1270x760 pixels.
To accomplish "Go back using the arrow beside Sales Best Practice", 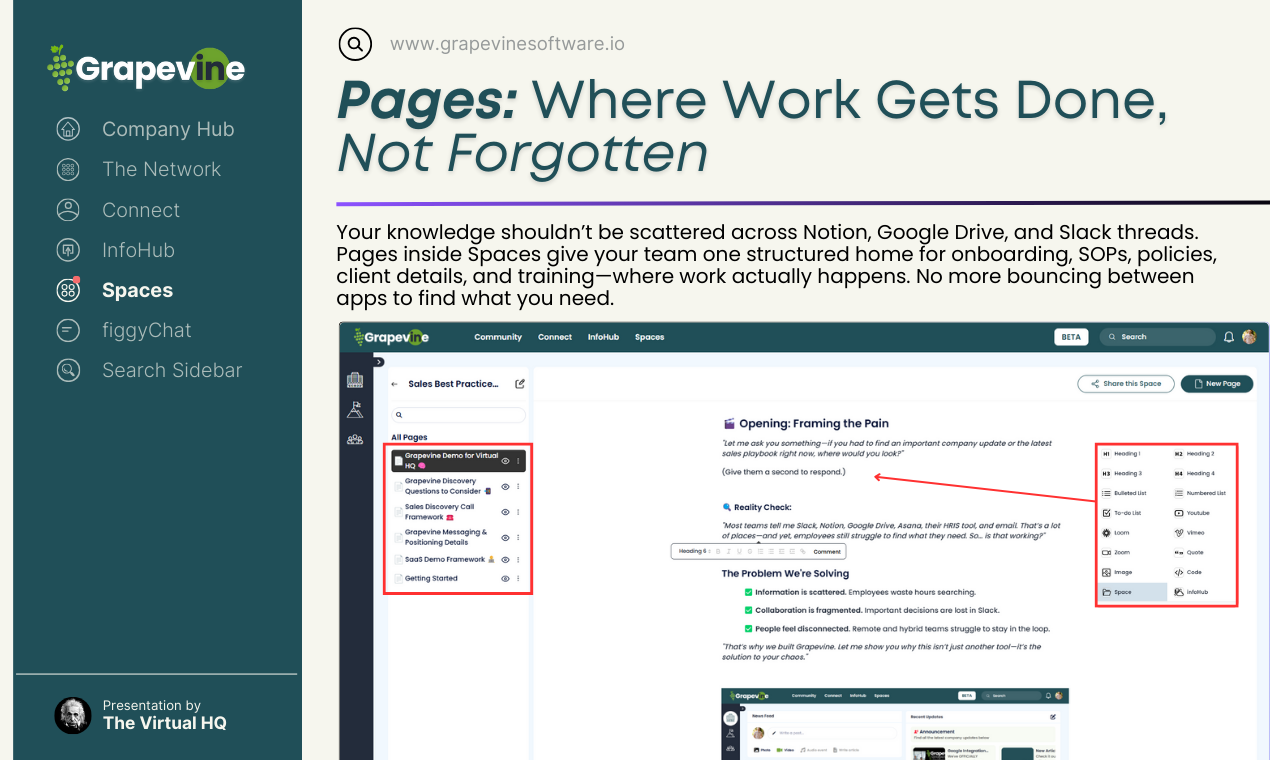I will tap(395, 384).
